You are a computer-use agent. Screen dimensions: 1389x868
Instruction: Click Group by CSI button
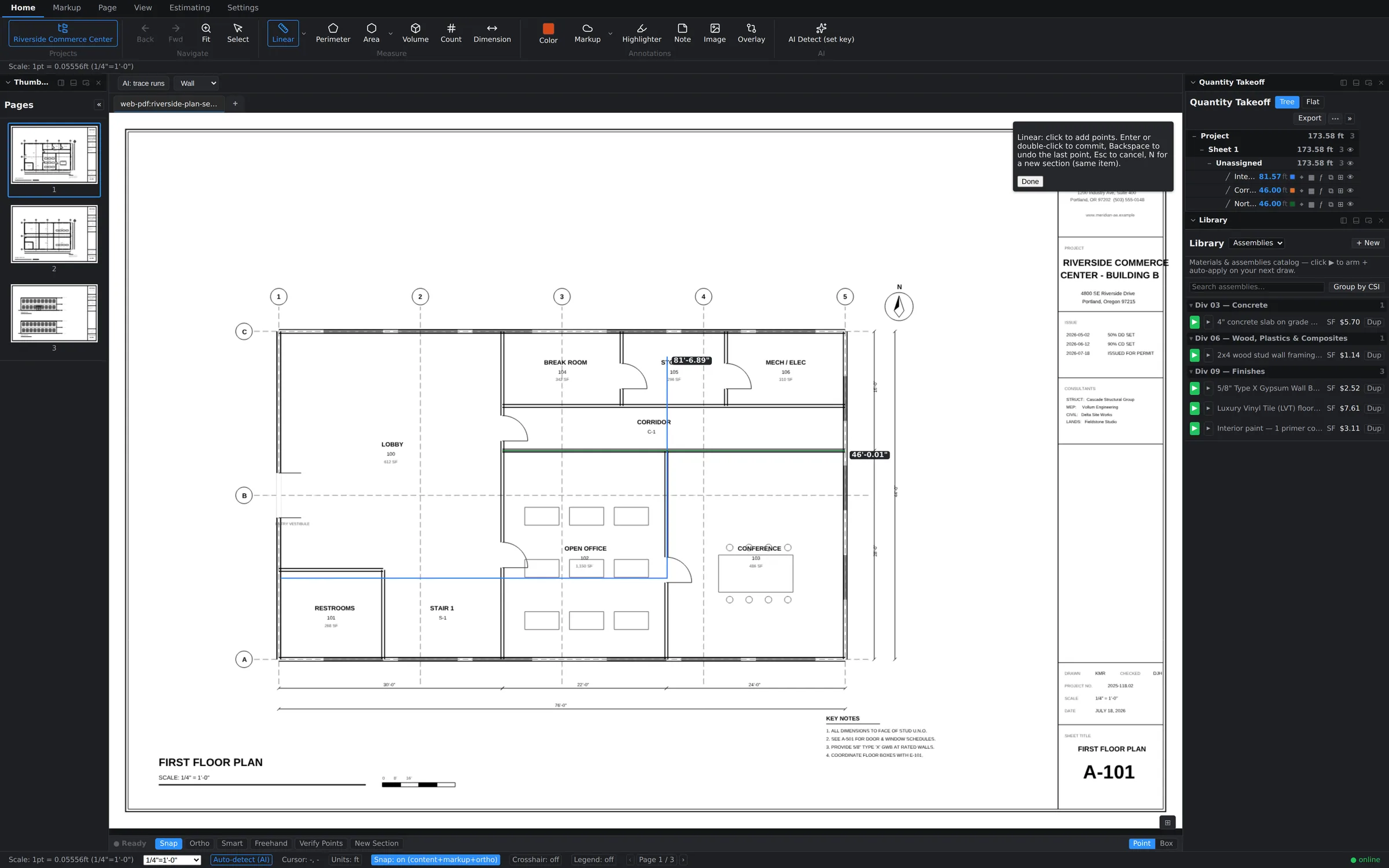tap(1356, 287)
